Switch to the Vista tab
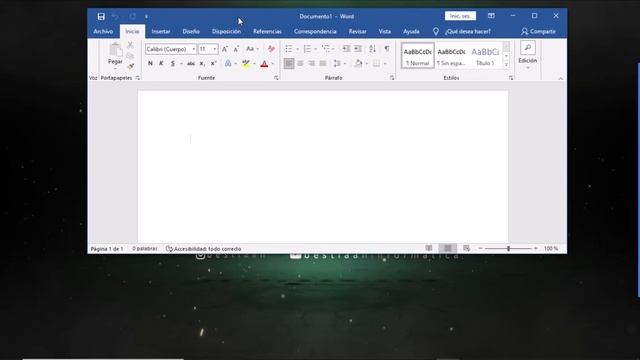Image resolution: width=640 pixels, height=360 pixels. (384, 31)
